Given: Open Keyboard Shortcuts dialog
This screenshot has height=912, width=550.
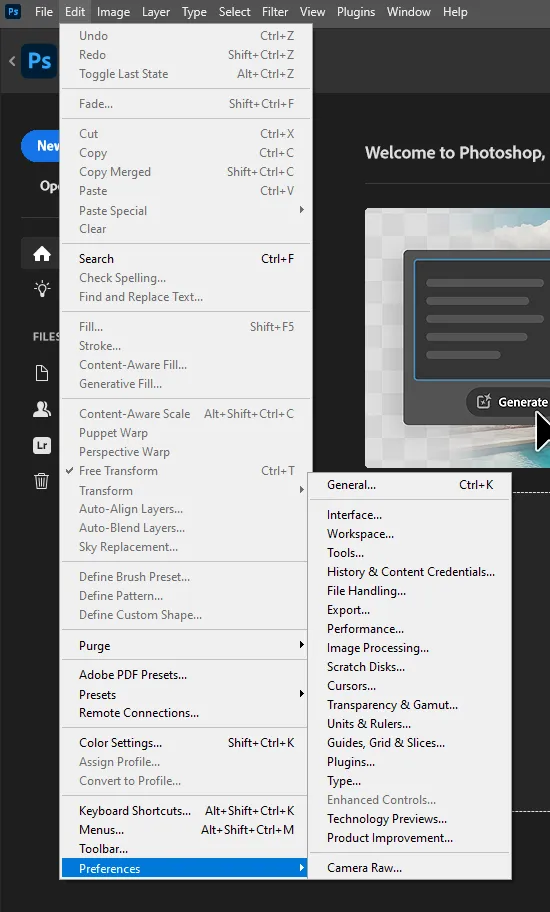Looking at the screenshot, I should click(186, 811).
